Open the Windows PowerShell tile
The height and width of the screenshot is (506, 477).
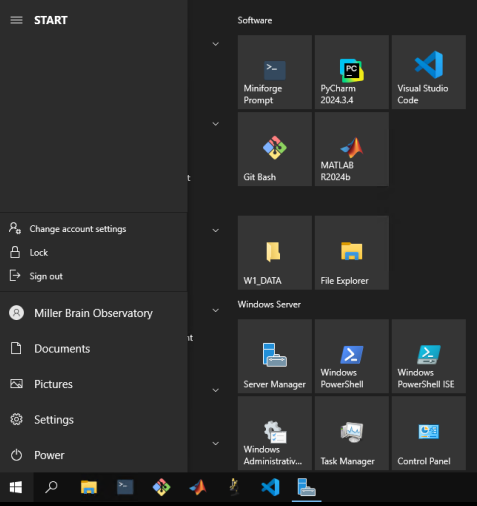[352, 356]
